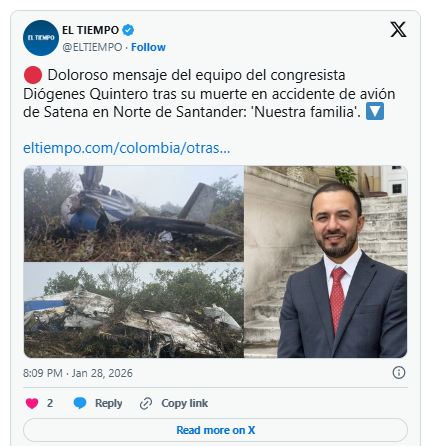The width and height of the screenshot is (429, 446).
Task: Click the Read more on X button
Action: [215, 430]
